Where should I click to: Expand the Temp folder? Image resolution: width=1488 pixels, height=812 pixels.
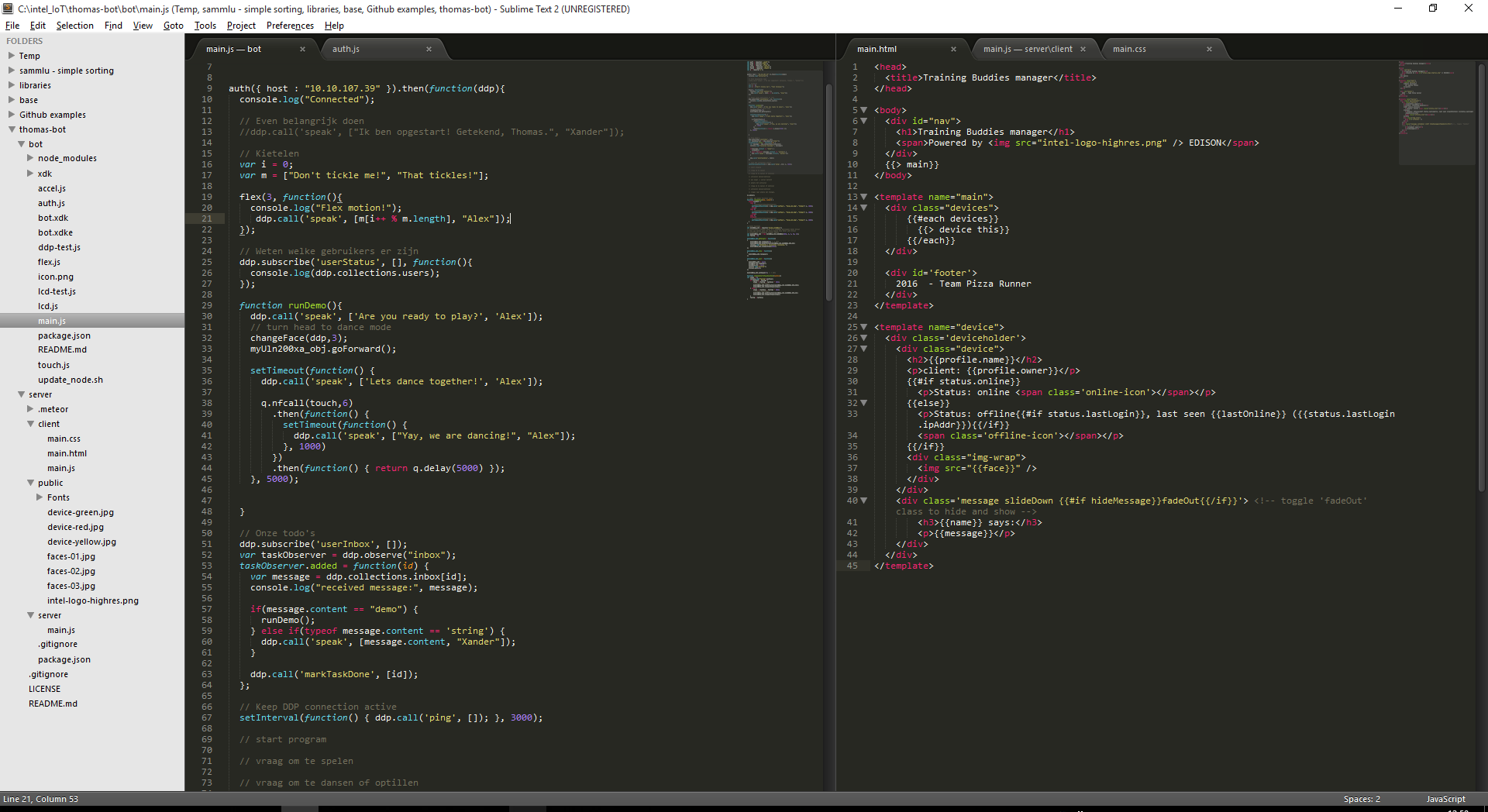tap(12, 56)
